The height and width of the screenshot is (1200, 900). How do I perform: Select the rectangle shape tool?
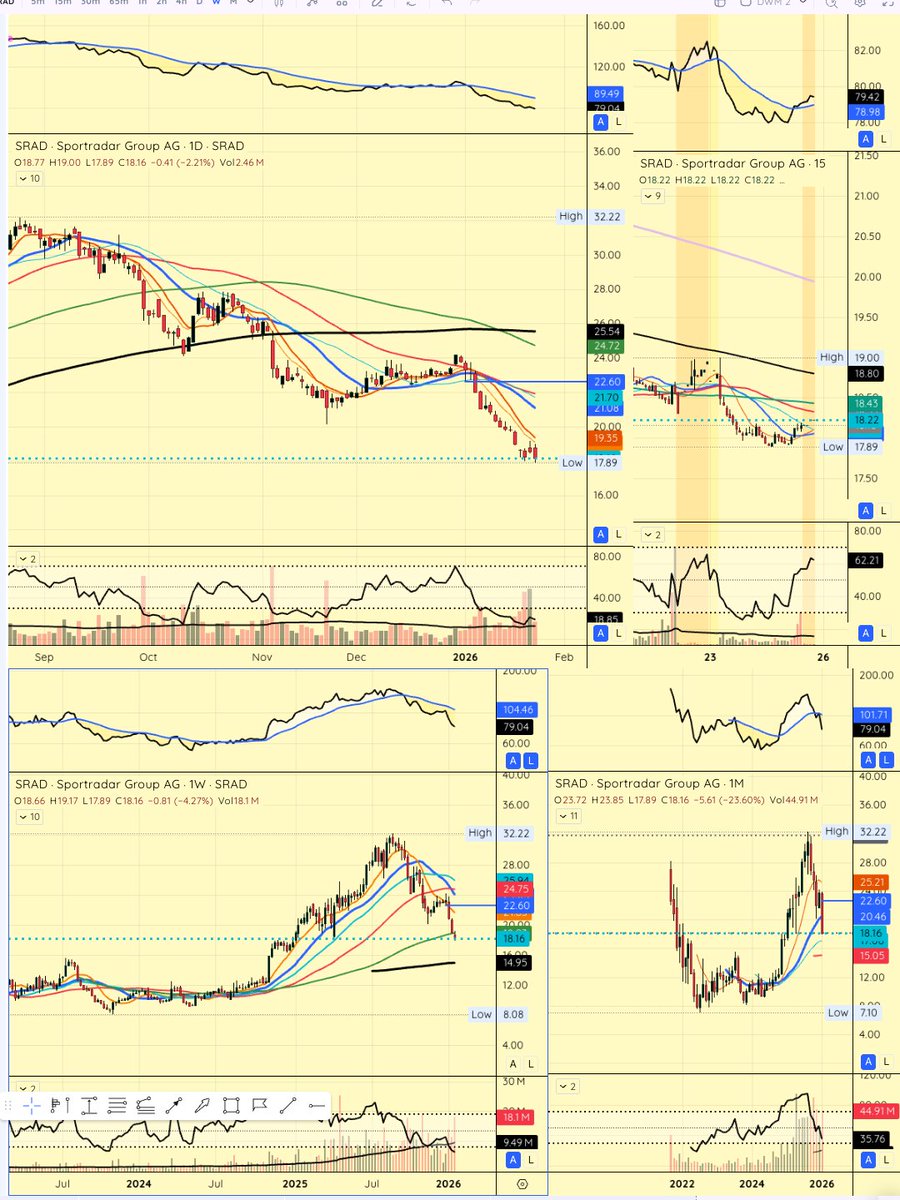pyautogui.click(x=231, y=1105)
